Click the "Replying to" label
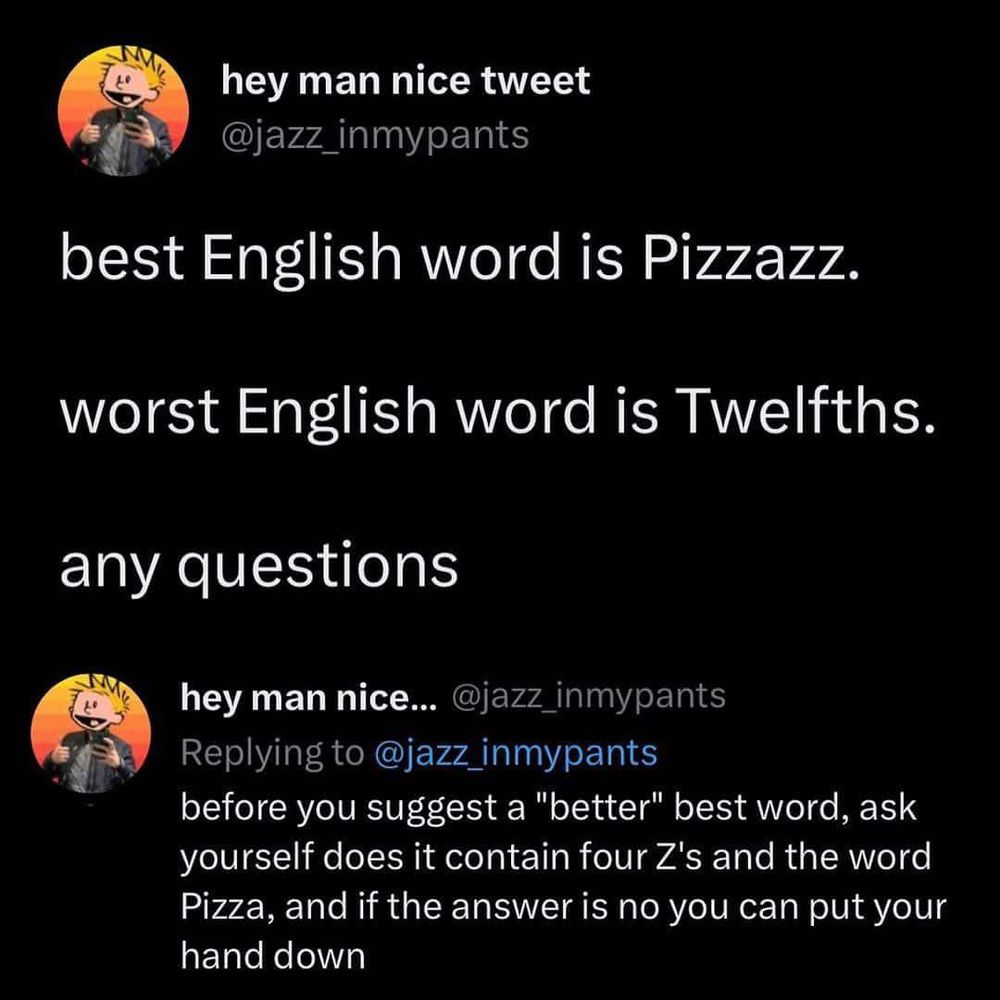Screen dimensions: 1000x1000 point(272,753)
